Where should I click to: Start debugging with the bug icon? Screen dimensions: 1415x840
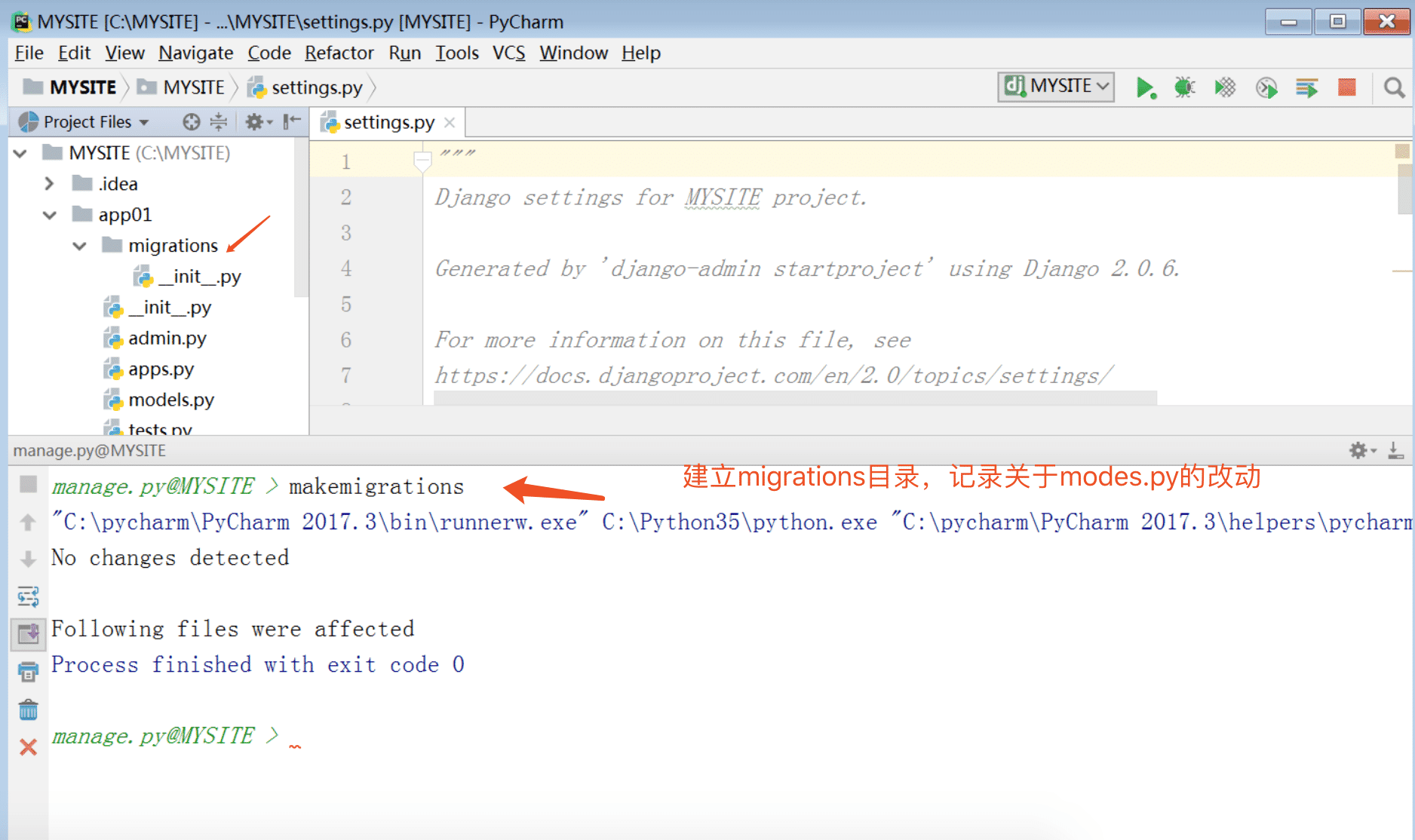pos(1185,87)
